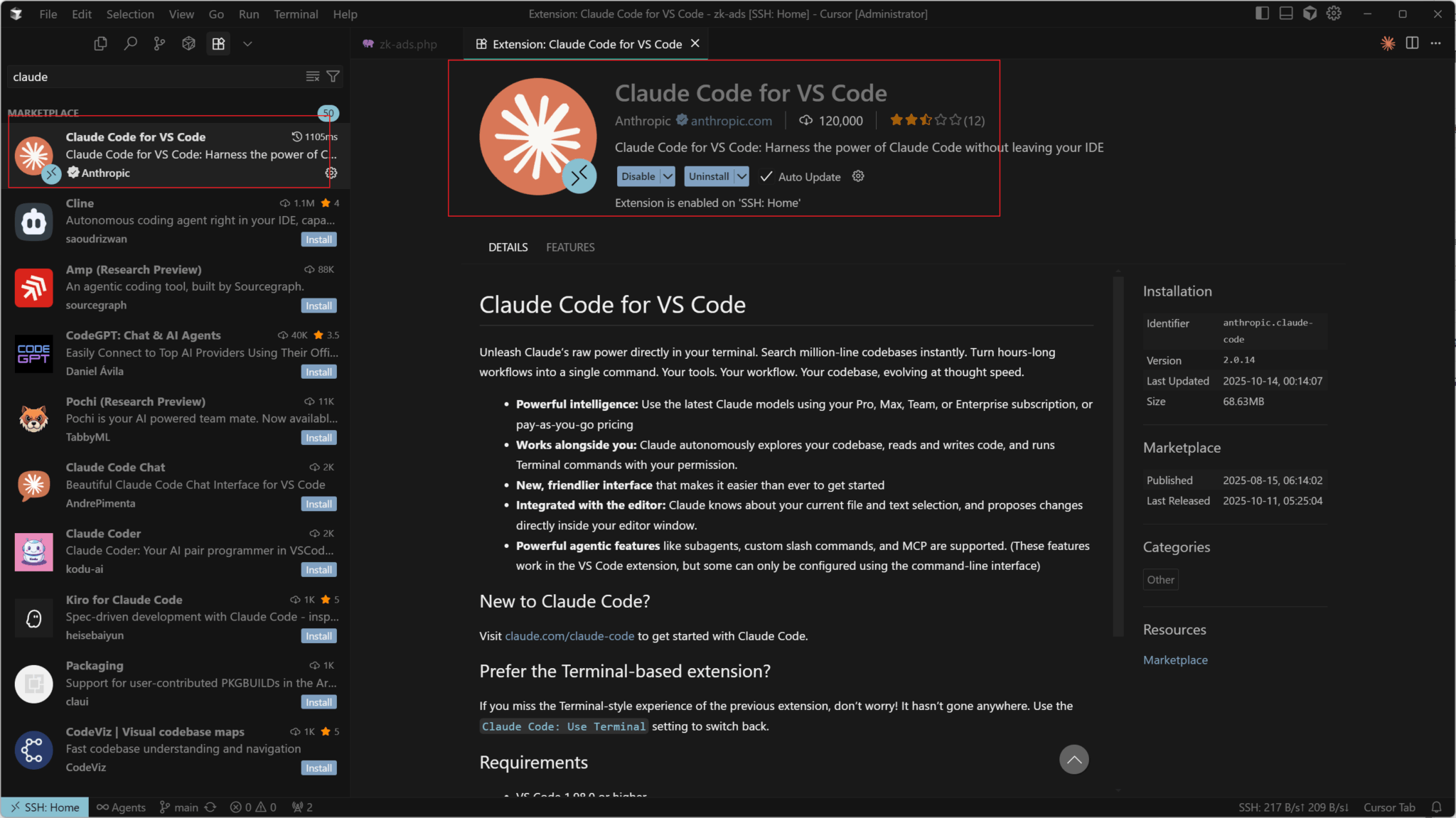1456x818 pixels.
Task: Visit the claude.com/claude-code link
Action: pyautogui.click(x=569, y=636)
